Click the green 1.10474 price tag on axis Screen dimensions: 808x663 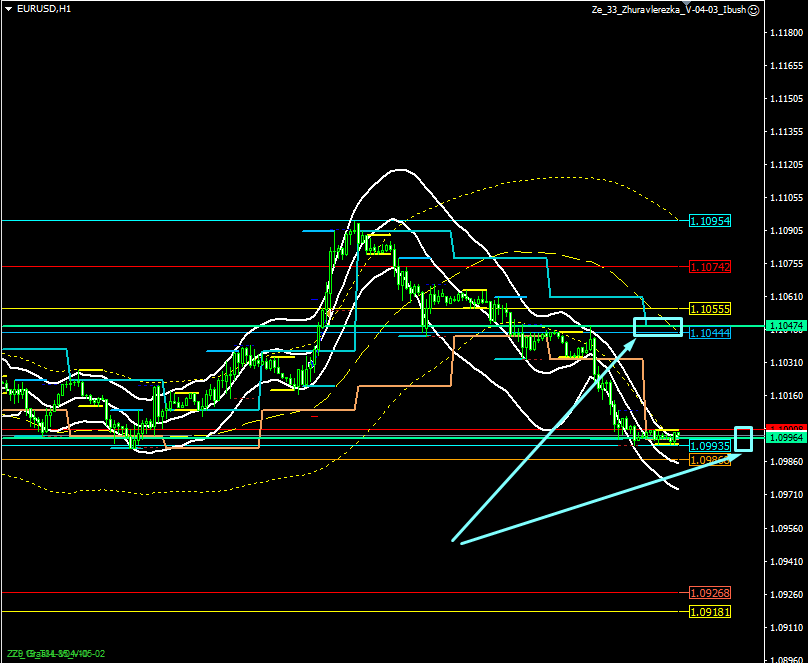786,326
